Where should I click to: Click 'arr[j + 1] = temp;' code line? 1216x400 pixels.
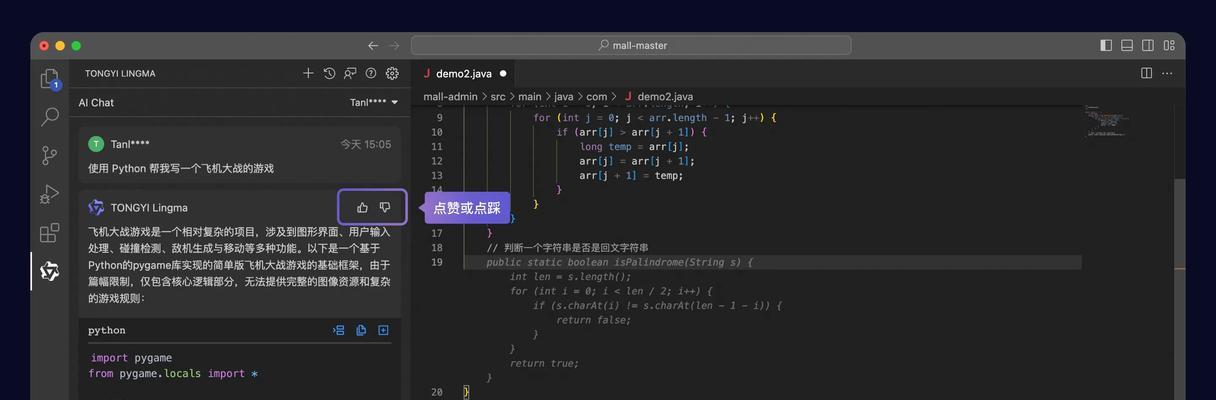point(631,175)
